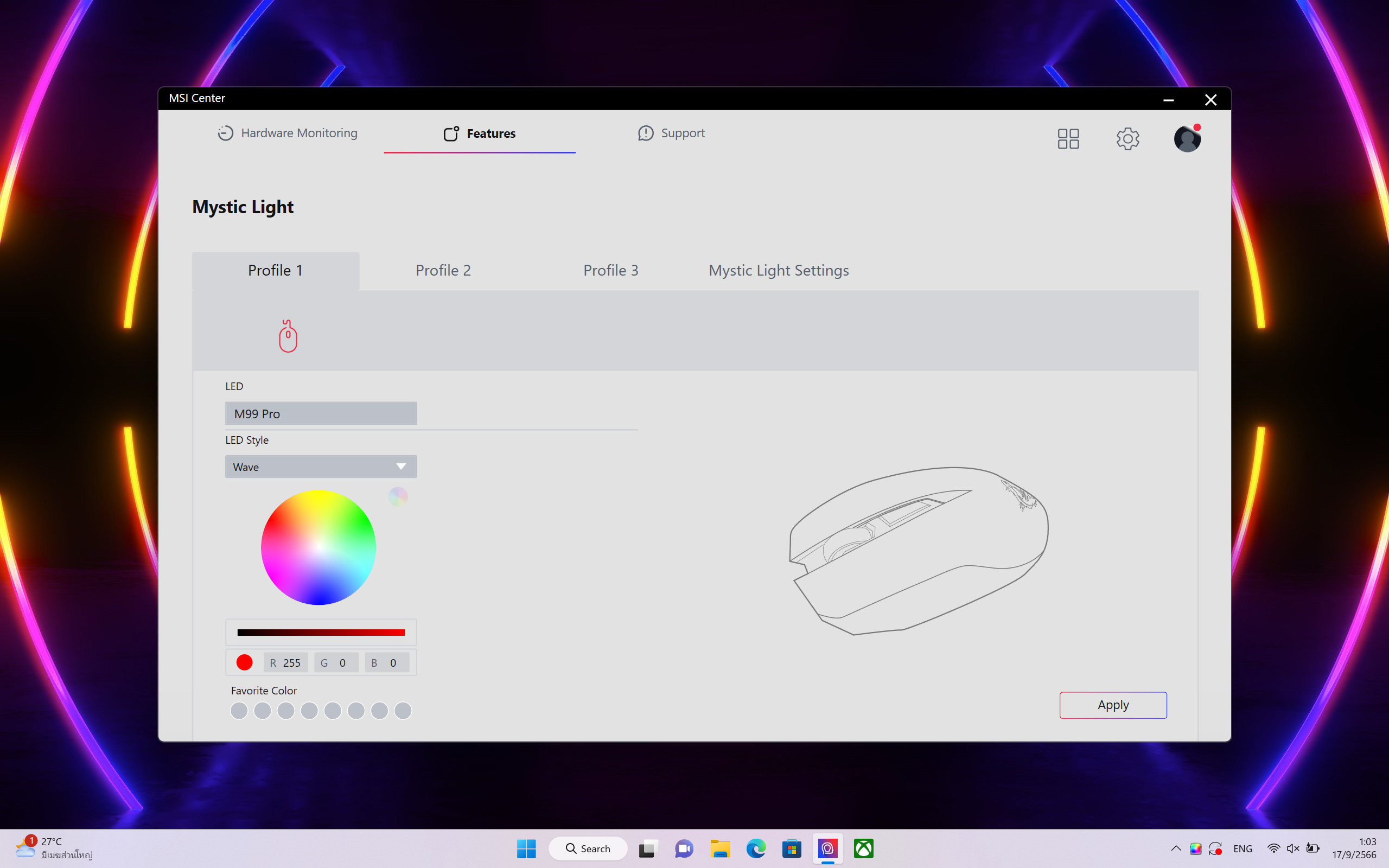
Task: Open the Chat app in taskbar
Action: (x=683, y=848)
